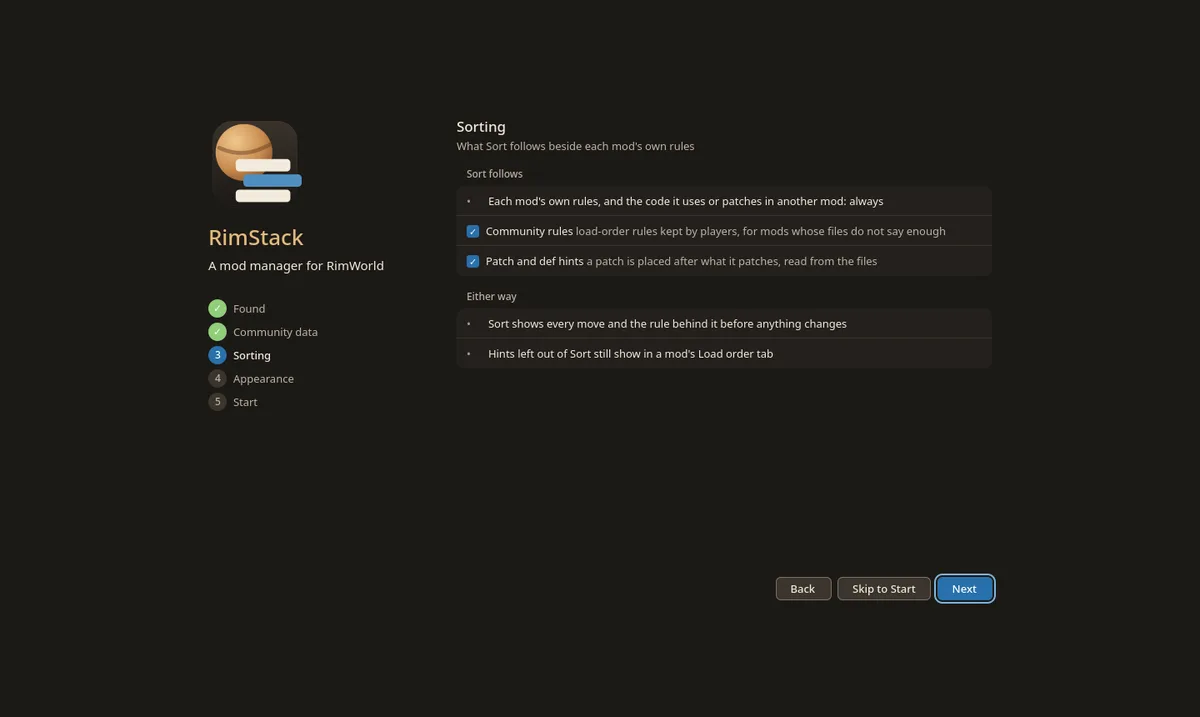The width and height of the screenshot is (1200, 717).
Task: Jump to the Appearance step label
Action: pos(263,379)
